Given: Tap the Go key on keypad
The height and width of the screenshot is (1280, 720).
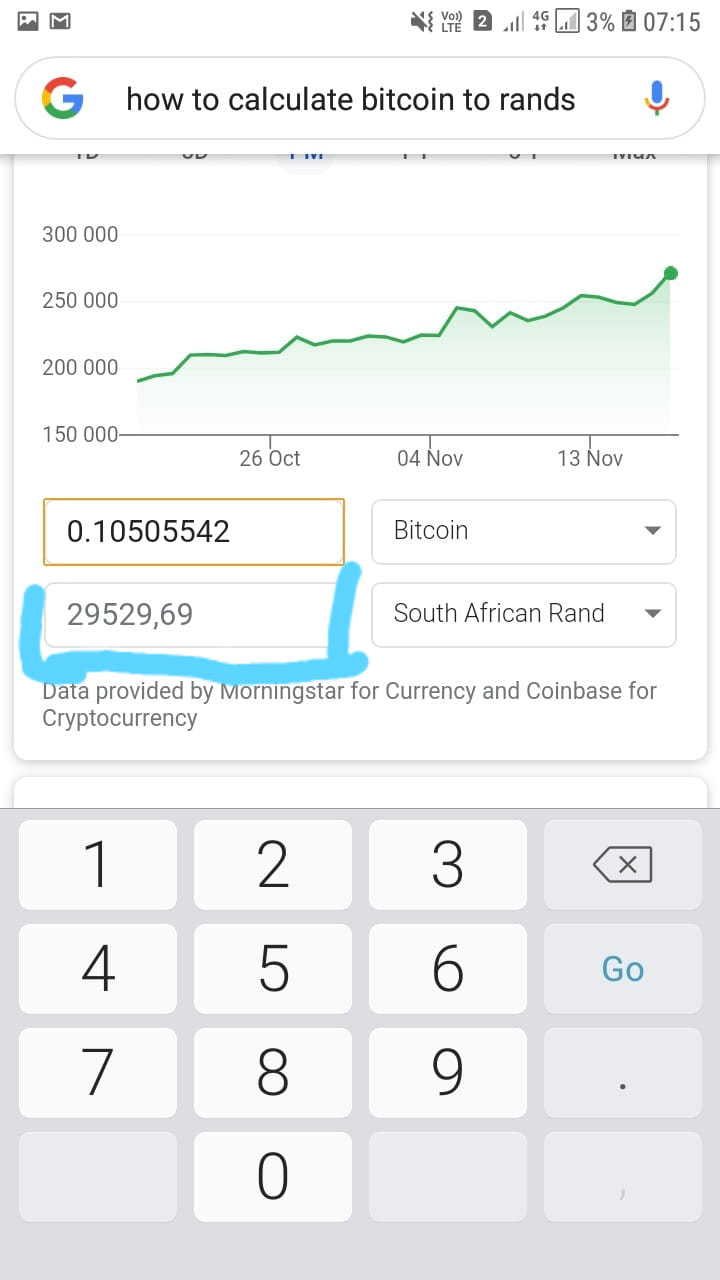Looking at the screenshot, I should (x=623, y=969).
